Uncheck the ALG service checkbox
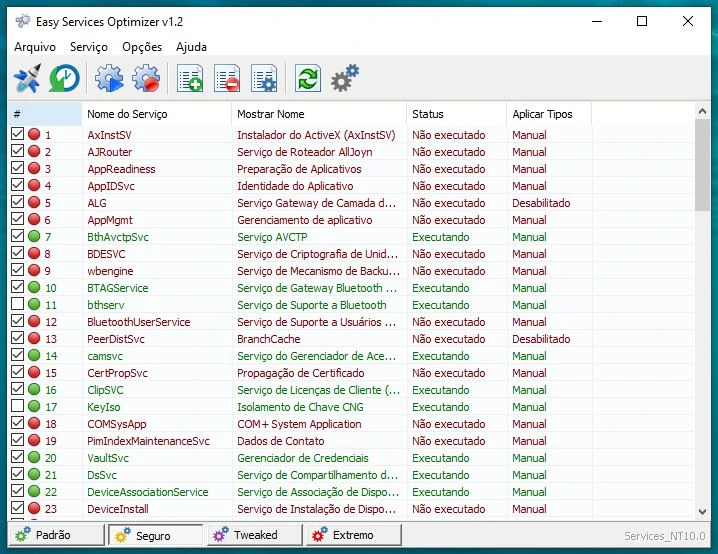Screen dimensions: 718x554 (17, 202)
